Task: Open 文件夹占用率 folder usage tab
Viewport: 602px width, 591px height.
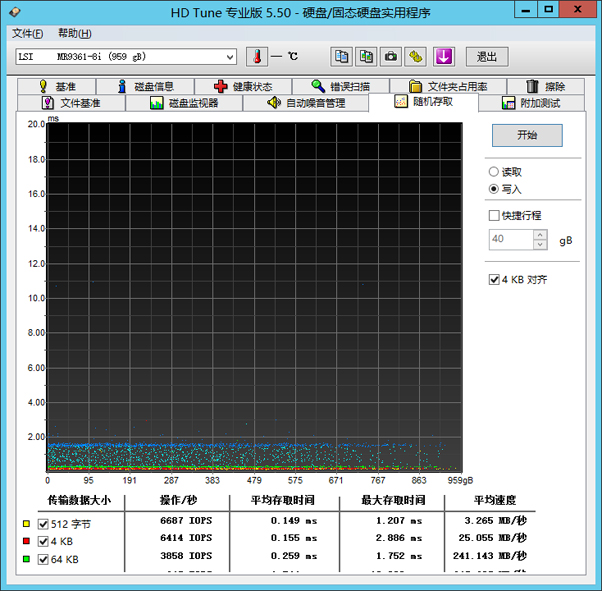Action: tap(448, 86)
